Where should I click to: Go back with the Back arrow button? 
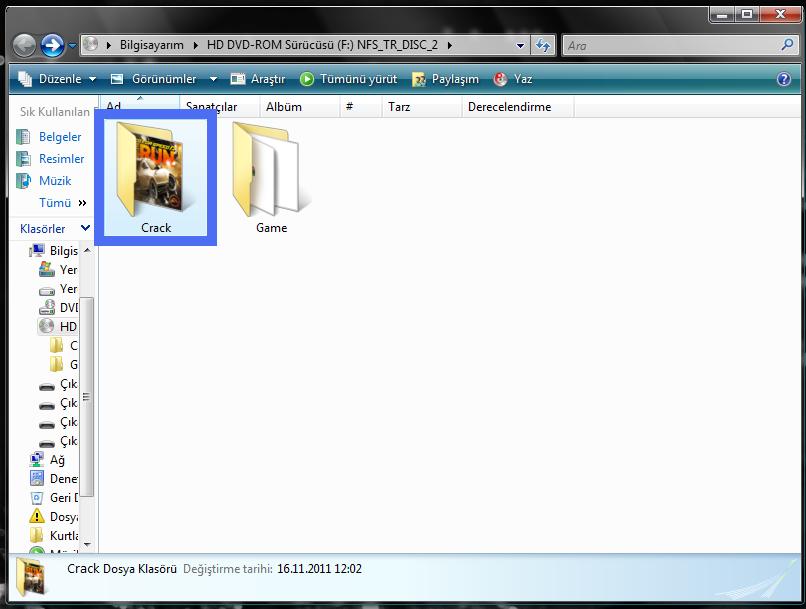[24, 46]
